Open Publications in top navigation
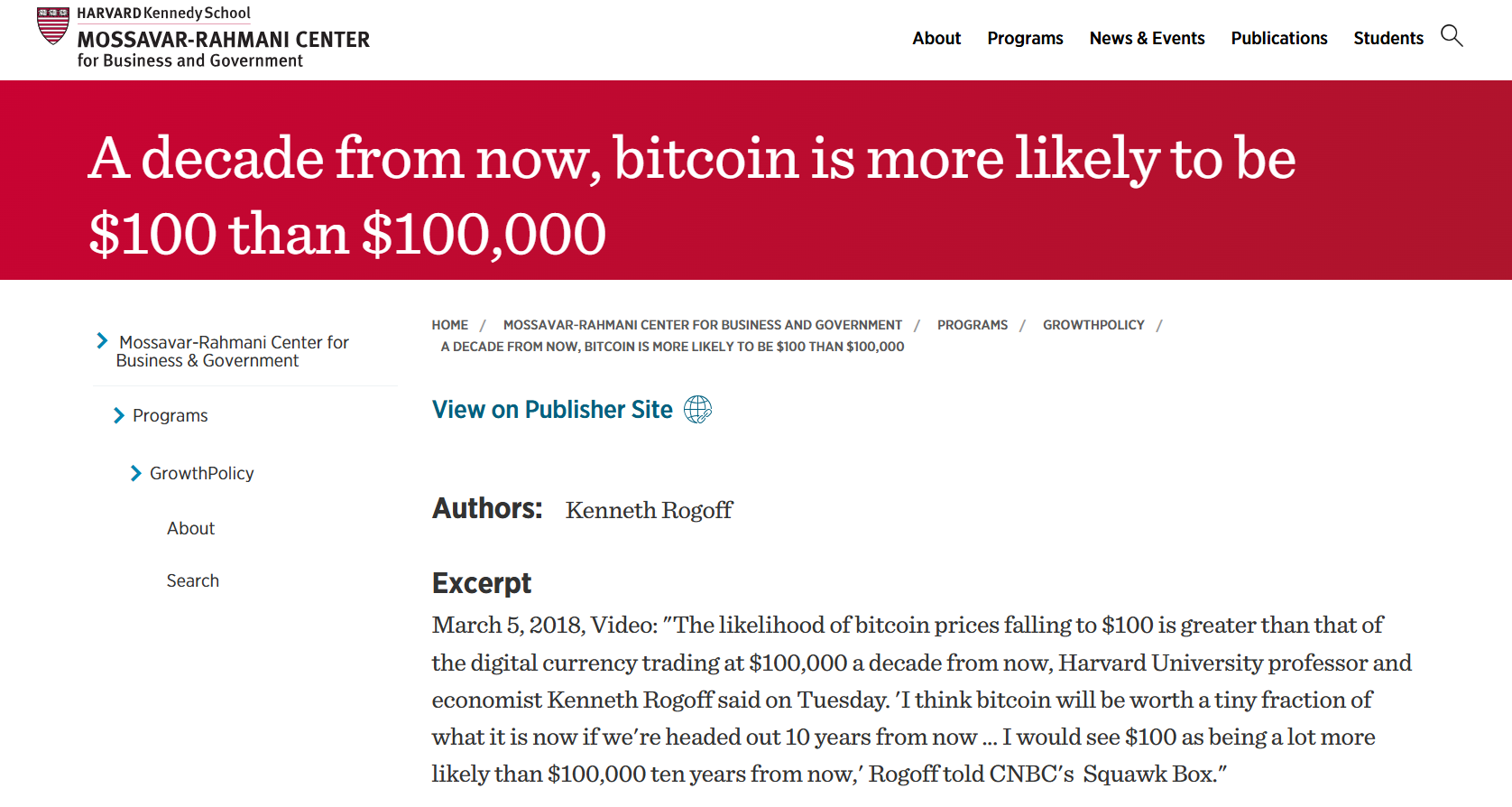1512x807 pixels. pos(1278,38)
